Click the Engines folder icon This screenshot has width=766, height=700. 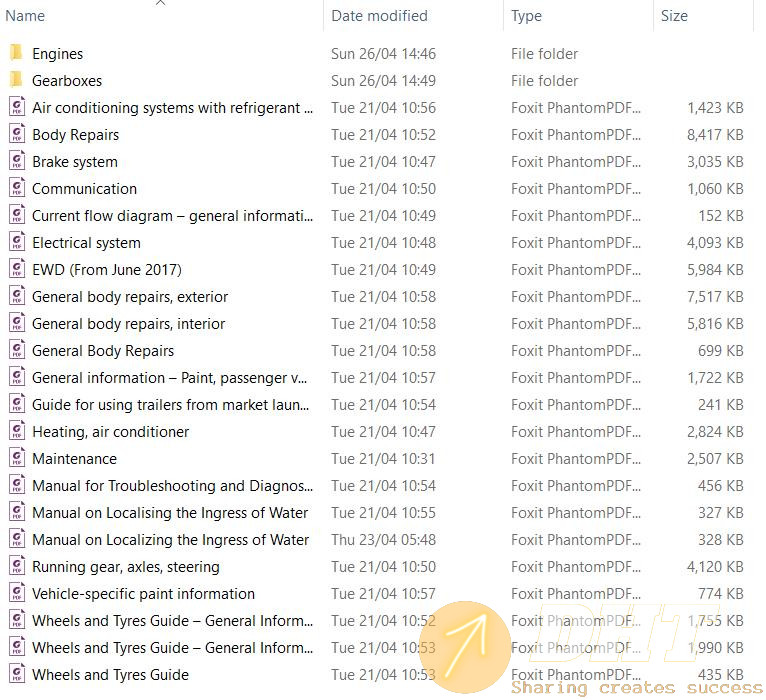coord(16,53)
